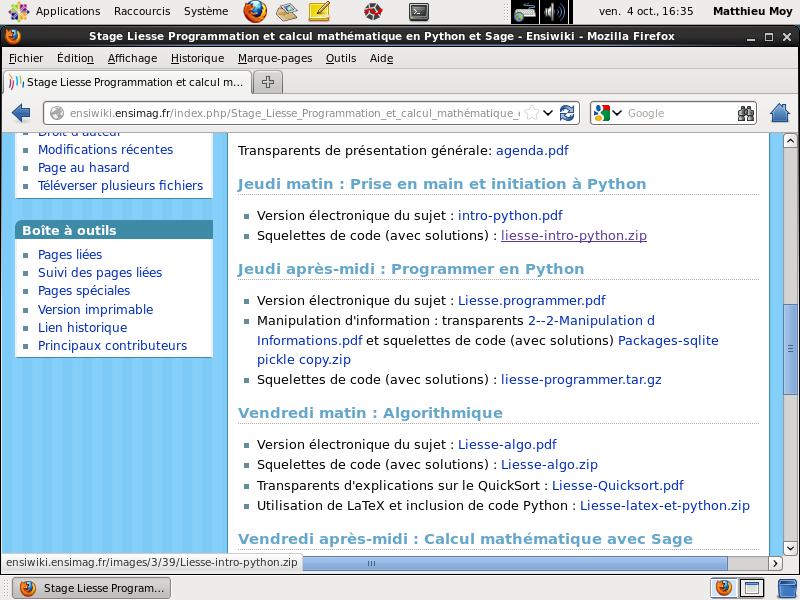Open Téléverser plusieurs fichiers

tap(120, 185)
